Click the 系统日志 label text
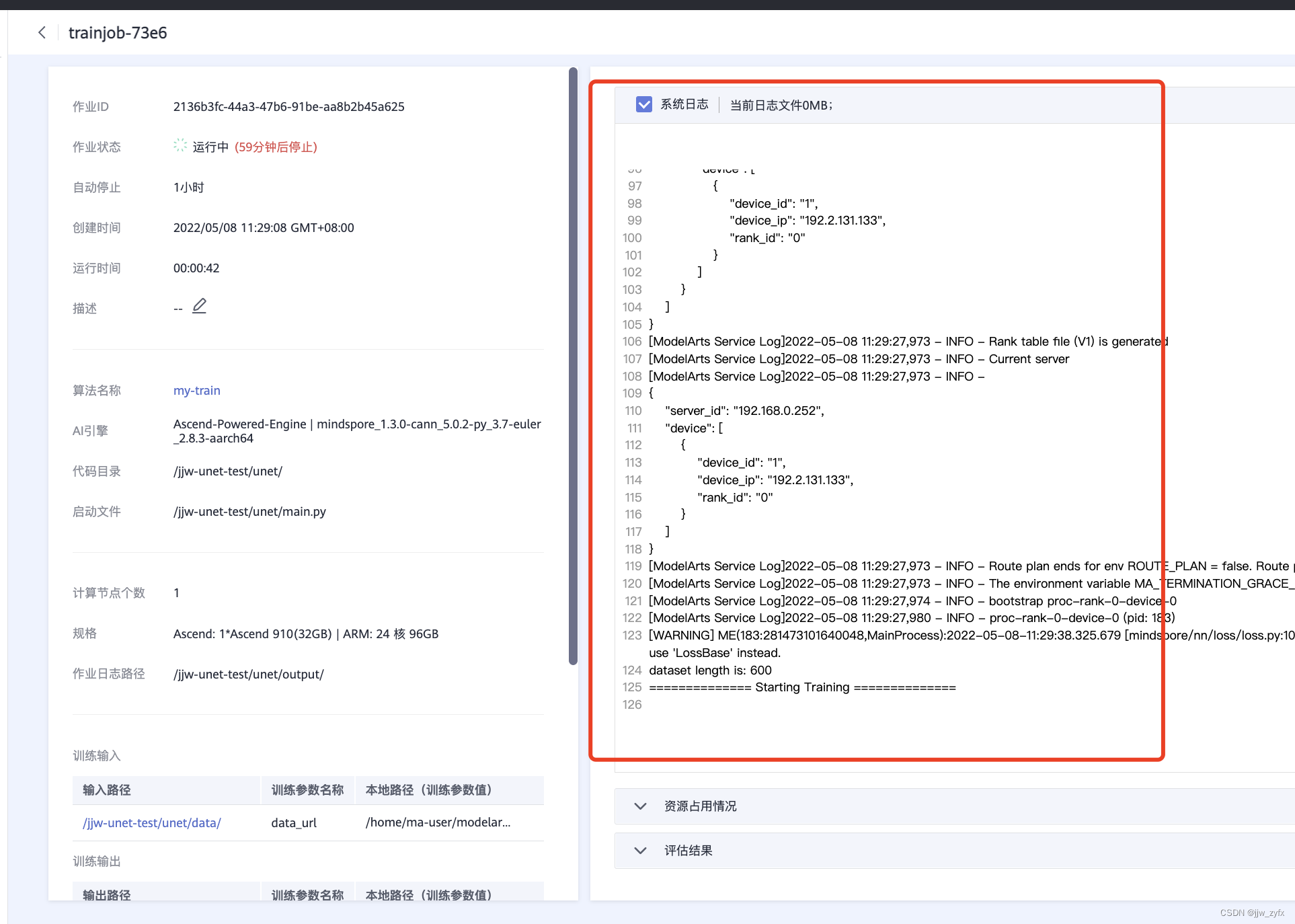This screenshot has width=1295, height=924. point(684,104)
